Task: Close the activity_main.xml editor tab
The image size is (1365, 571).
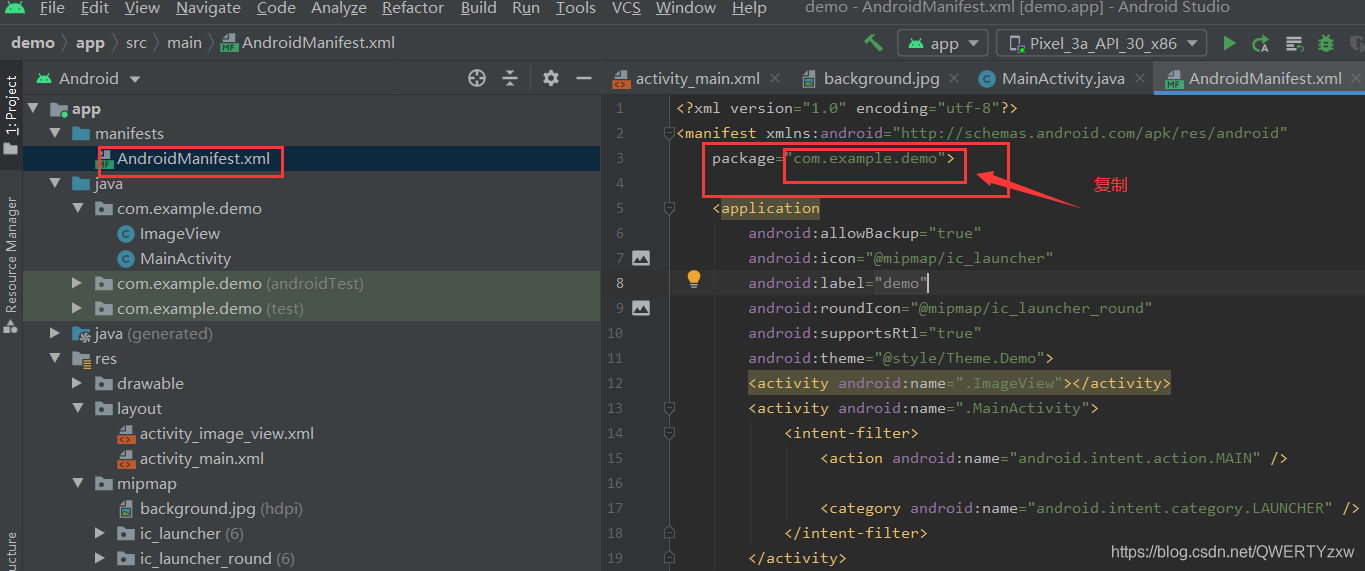Action: (776, 78)
